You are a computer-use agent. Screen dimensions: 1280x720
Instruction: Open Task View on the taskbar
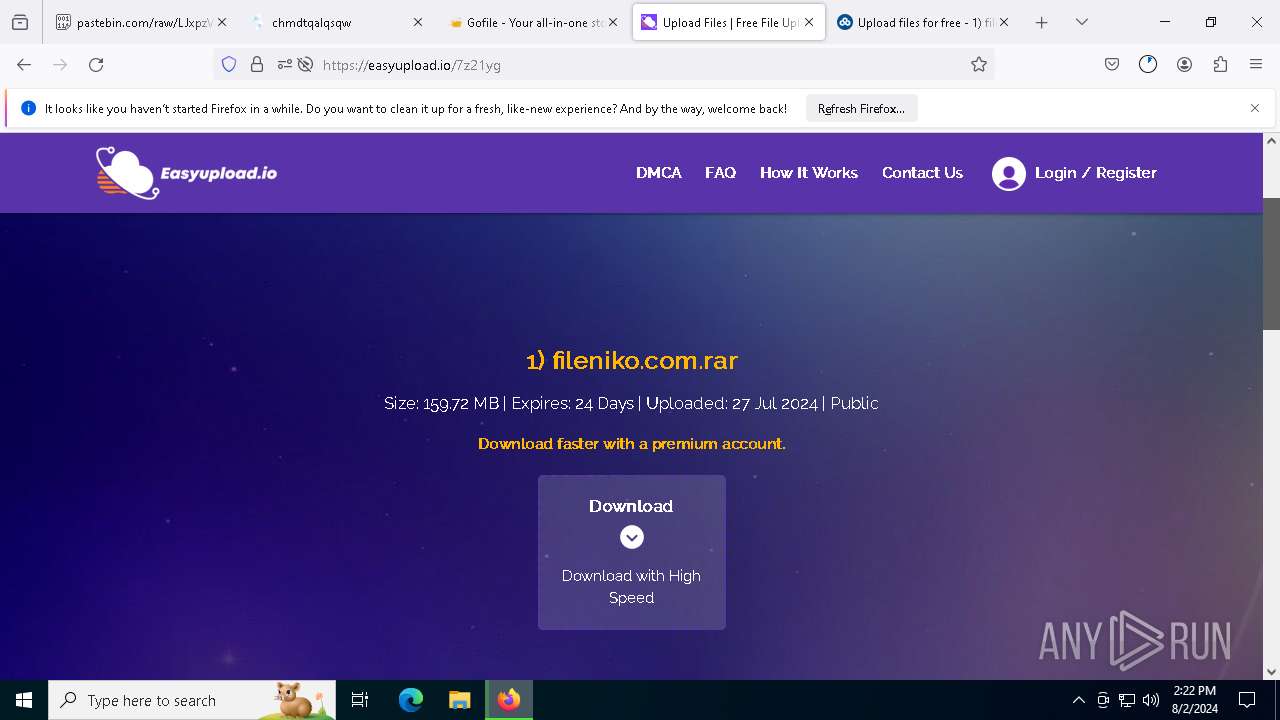tap(360, 700)
